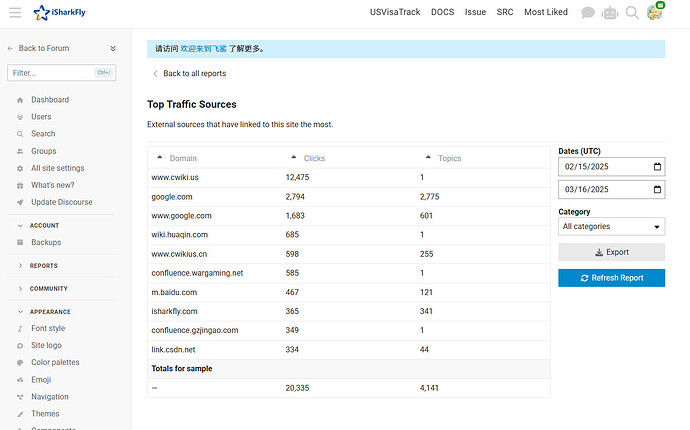
Task: Open the header search magnifier
Action: tap(632, 13)
